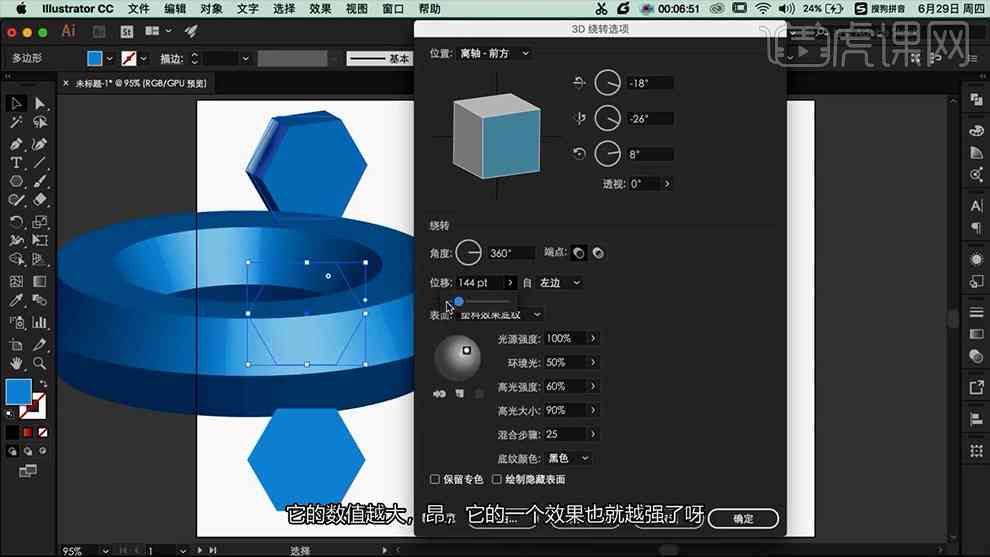Click the X-axis rotation dial (-18°)
The image size is (990, 557).
607,83
